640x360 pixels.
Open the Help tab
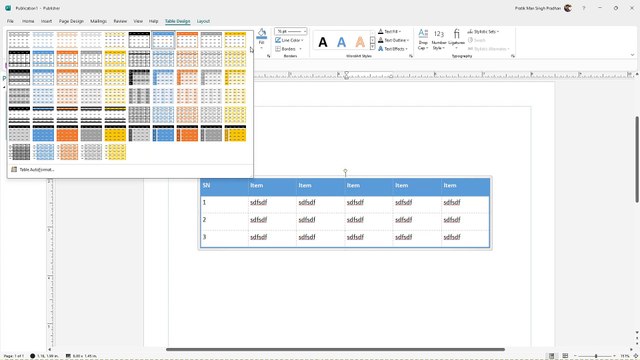click(153, 21)
